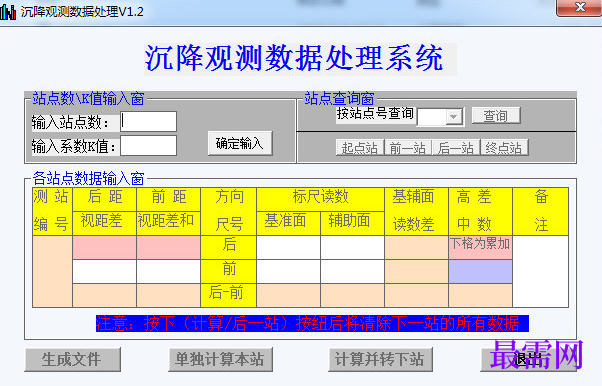Click the 后-前 row label
This screenshot has width=602, height=386.
coord(228,295)
